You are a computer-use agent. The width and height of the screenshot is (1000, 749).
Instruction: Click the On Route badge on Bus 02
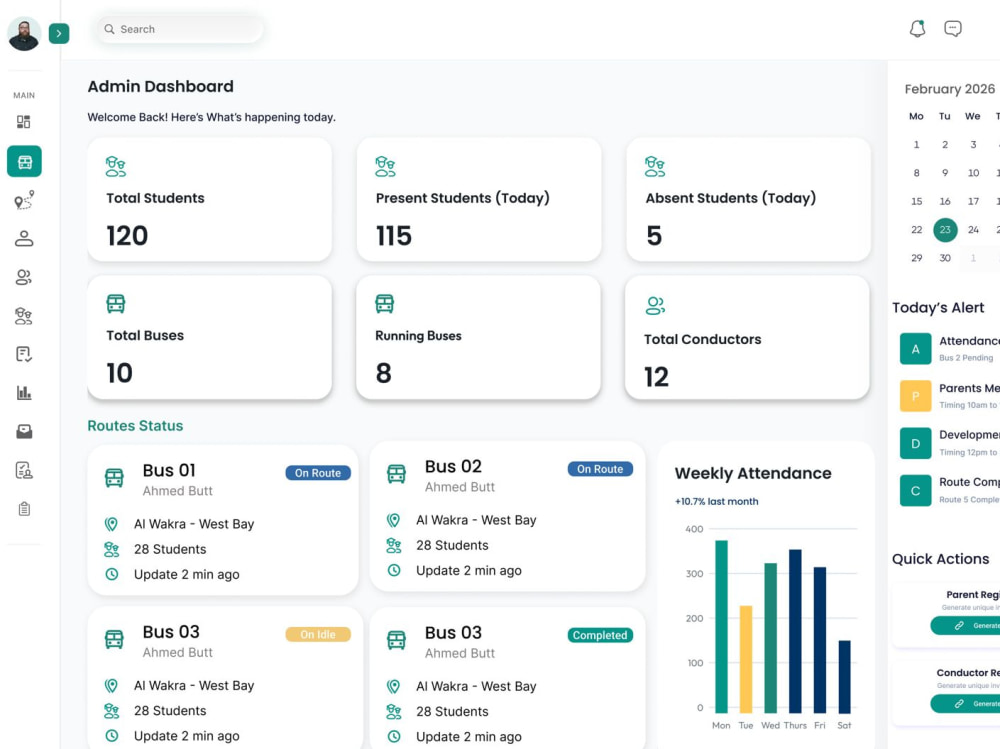tap(600, 469)
